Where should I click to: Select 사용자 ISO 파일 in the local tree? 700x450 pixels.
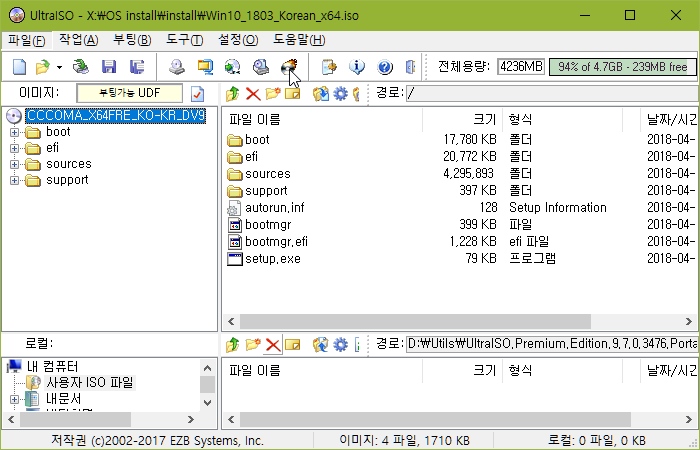click(90, 383)
